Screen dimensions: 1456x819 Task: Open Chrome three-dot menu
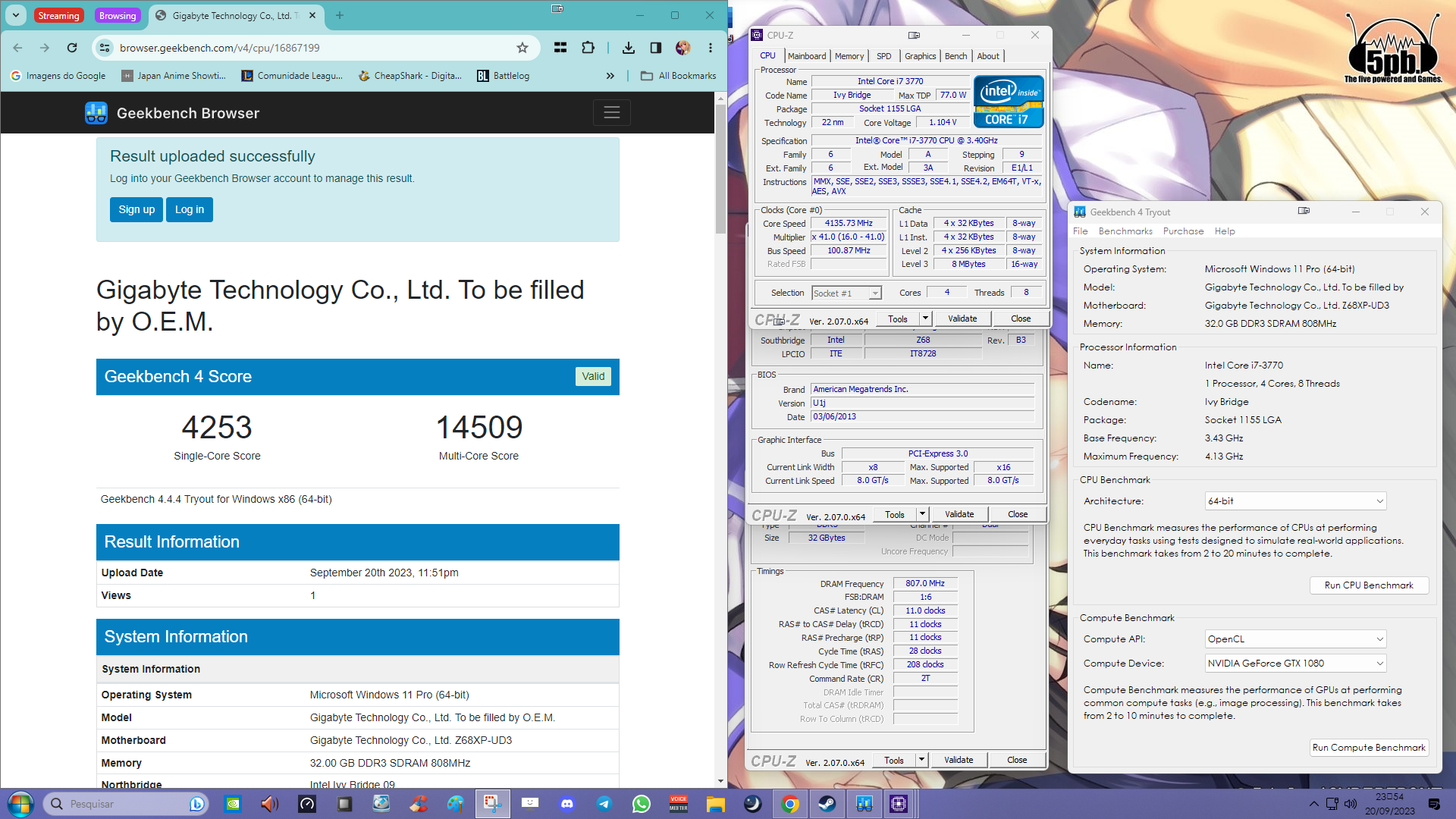[x=711, y=48]
